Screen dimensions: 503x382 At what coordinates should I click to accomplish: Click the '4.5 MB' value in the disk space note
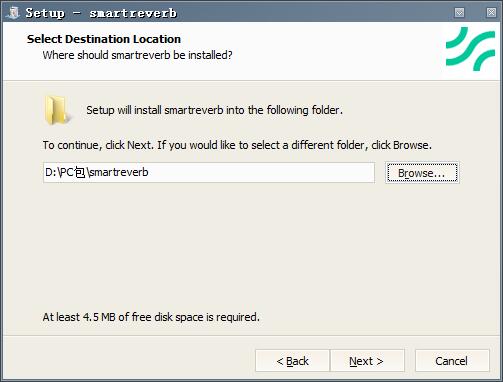(99, 317)
